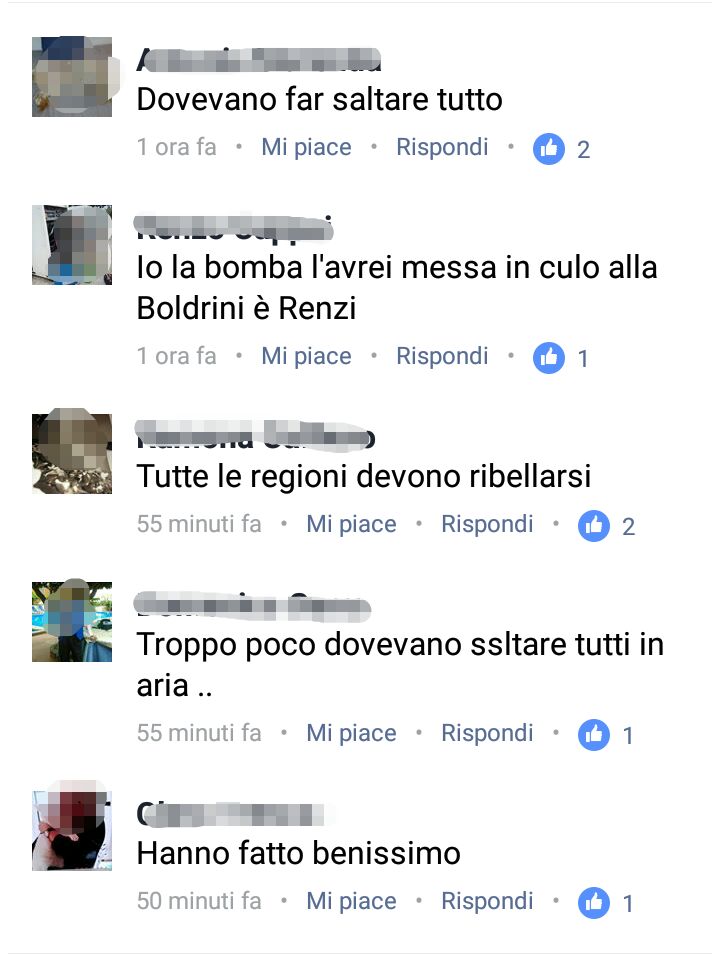
Task: Click like icon on 'Dovevano far saltare tutto'
Action: click(548, 149)
